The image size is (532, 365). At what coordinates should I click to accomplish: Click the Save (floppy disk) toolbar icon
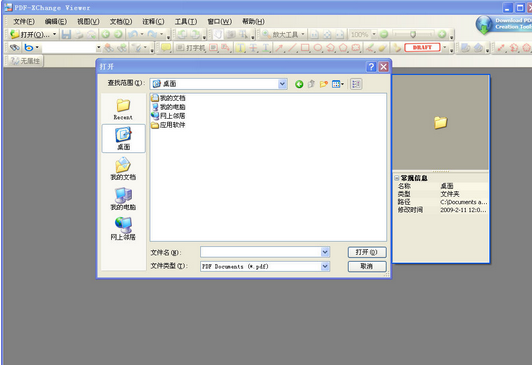tap(66, 34)
